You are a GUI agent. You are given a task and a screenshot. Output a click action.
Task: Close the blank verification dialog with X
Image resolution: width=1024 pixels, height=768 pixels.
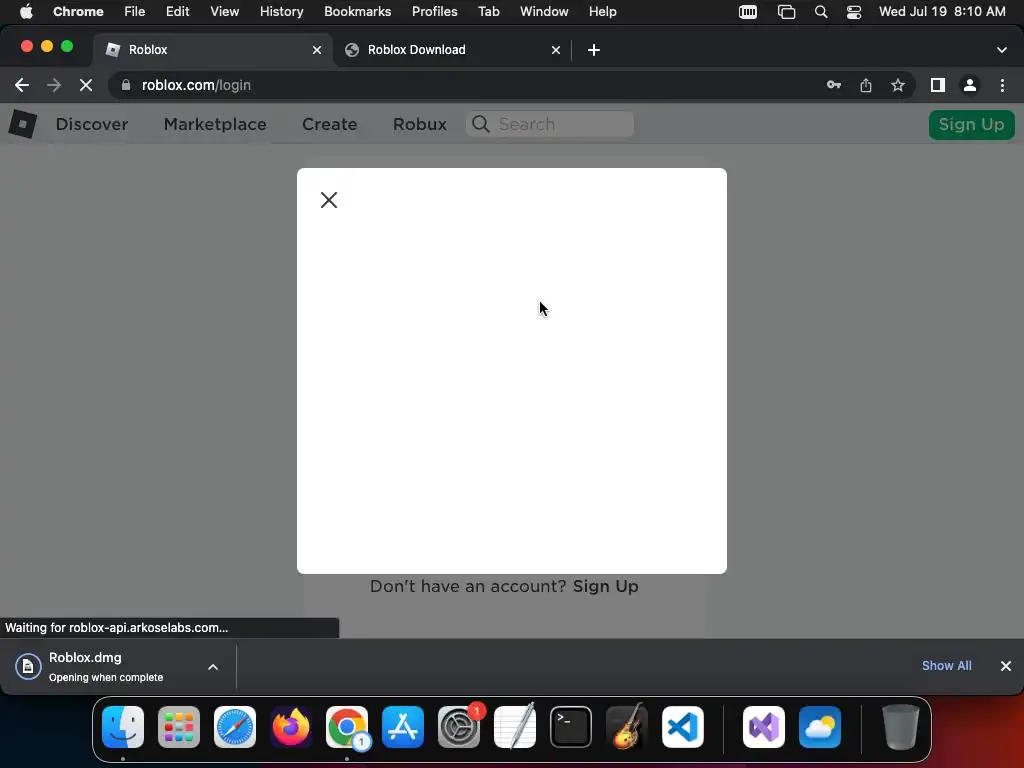(328, 200)
